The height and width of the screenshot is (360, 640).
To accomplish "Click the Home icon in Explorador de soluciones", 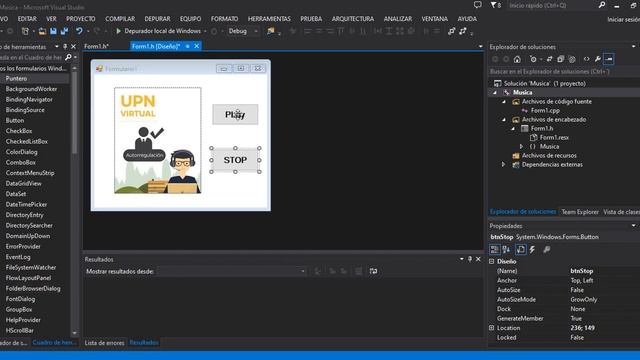I will point(517,59).
